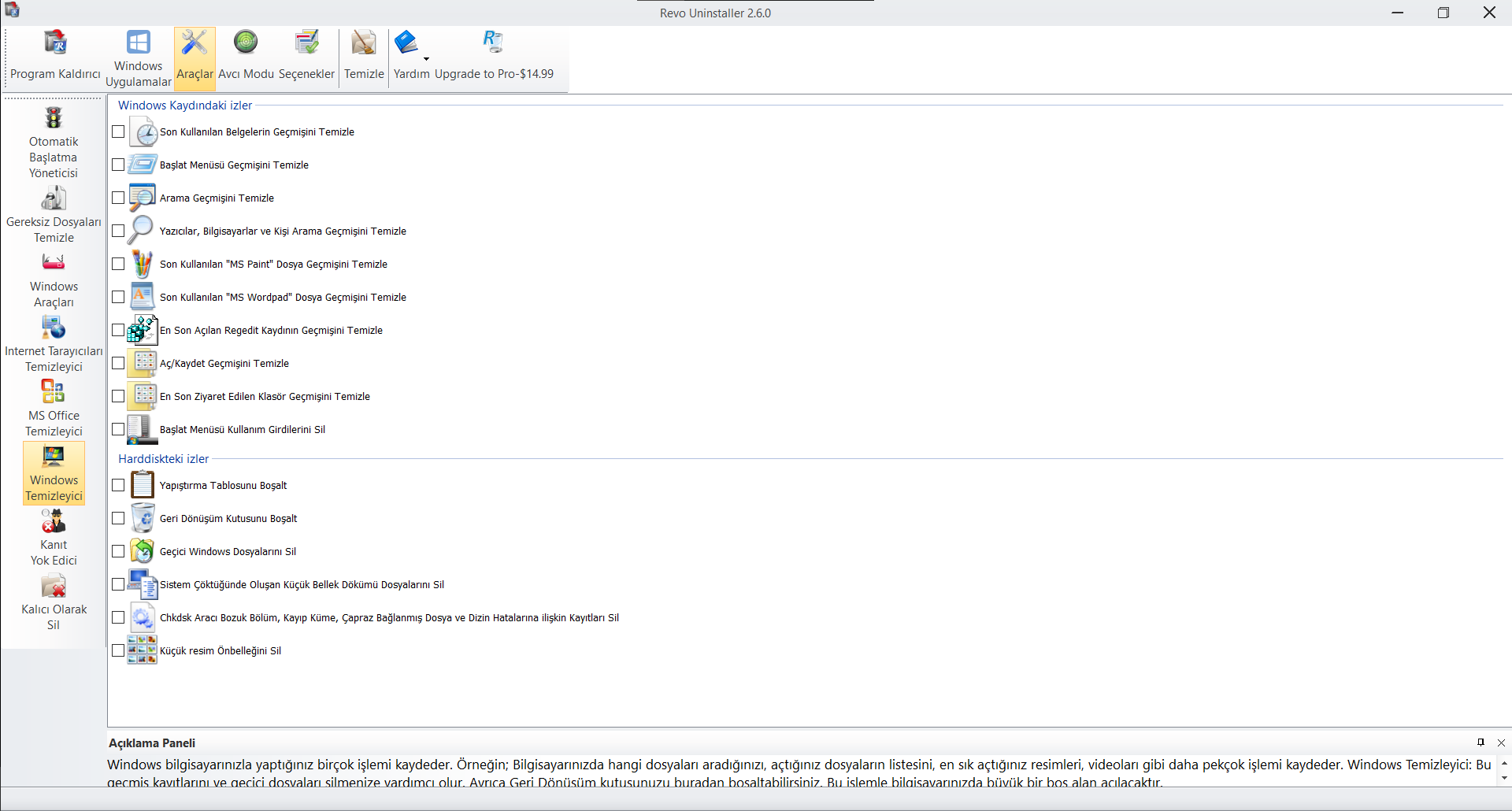Check MS Paint Dosya Geçmişini Temizle

[118, 264]
